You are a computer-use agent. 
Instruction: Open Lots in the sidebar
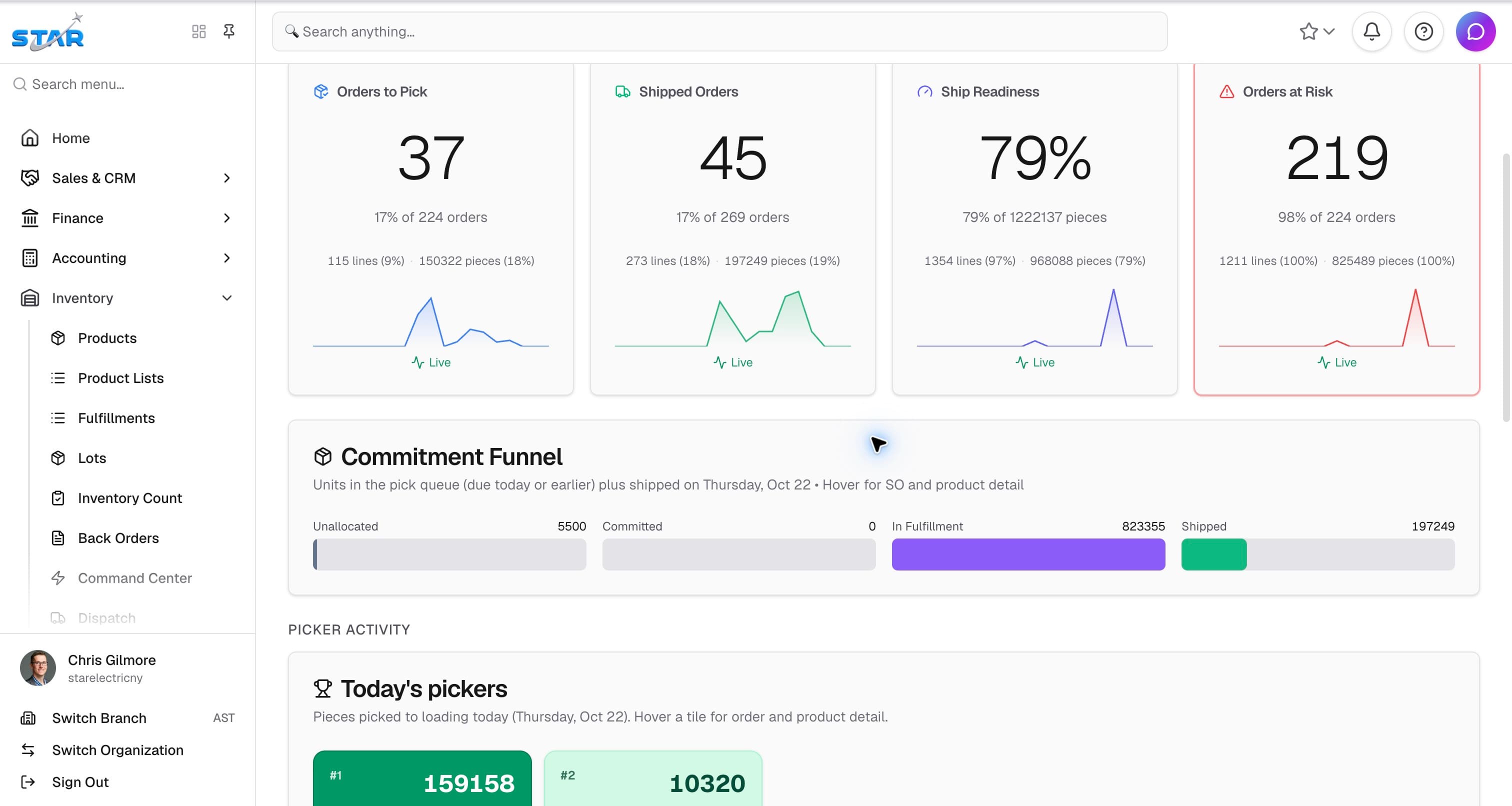(92, 458)
